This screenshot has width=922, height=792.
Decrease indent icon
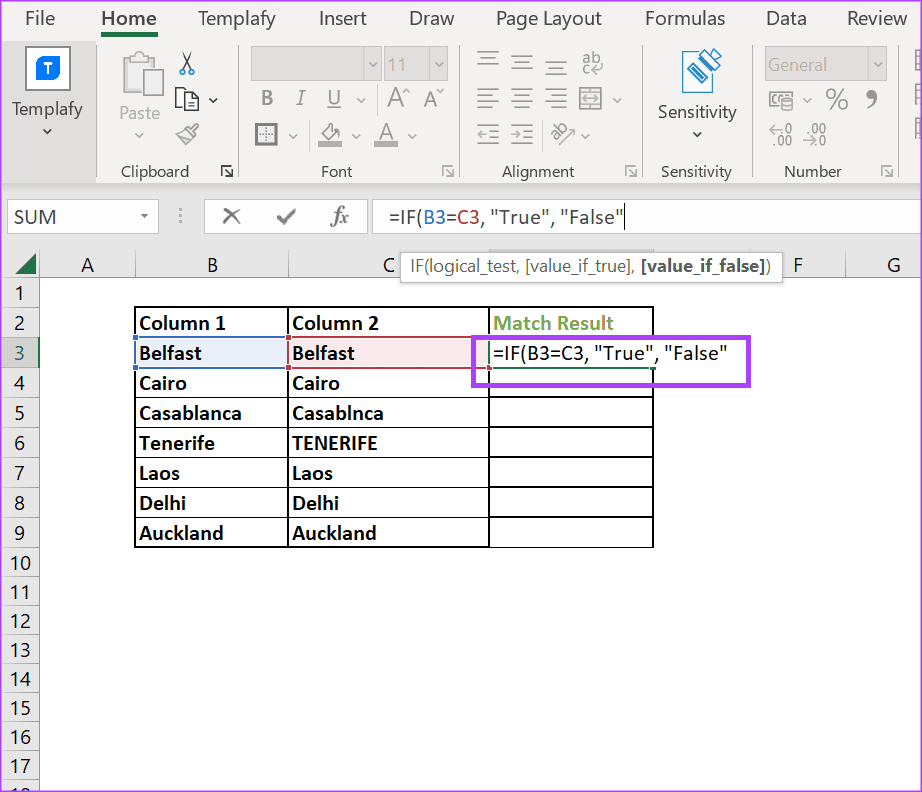(487, 135)
